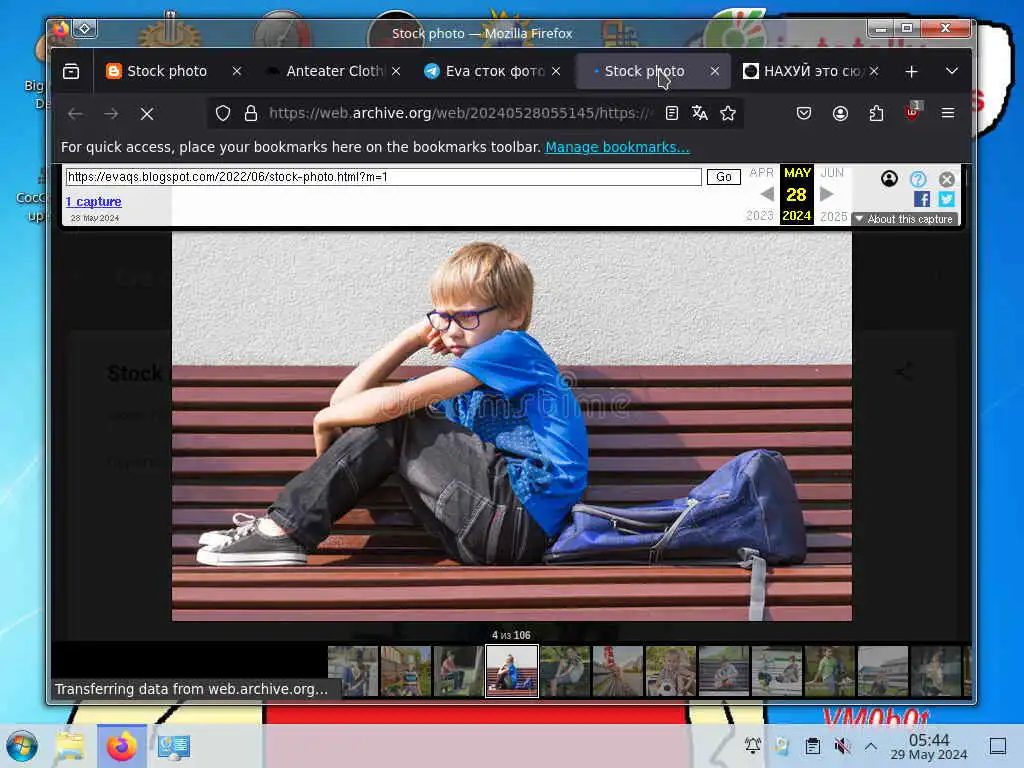This screenshot has height=768, width=1024.
Task: Open Wayback user account icon
Action: [x=889, y=178]
